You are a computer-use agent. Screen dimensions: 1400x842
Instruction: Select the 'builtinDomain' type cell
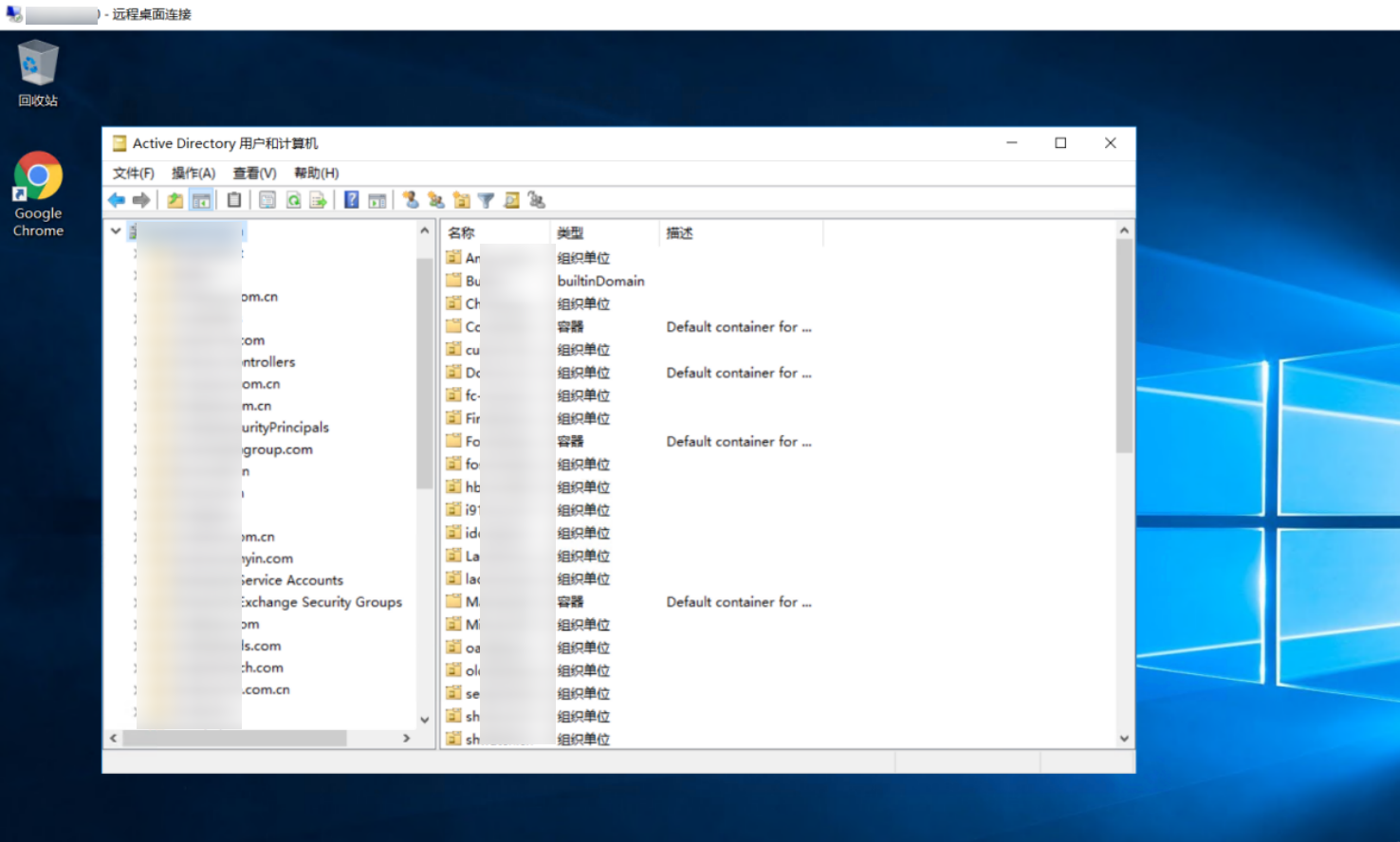point(600,281)
